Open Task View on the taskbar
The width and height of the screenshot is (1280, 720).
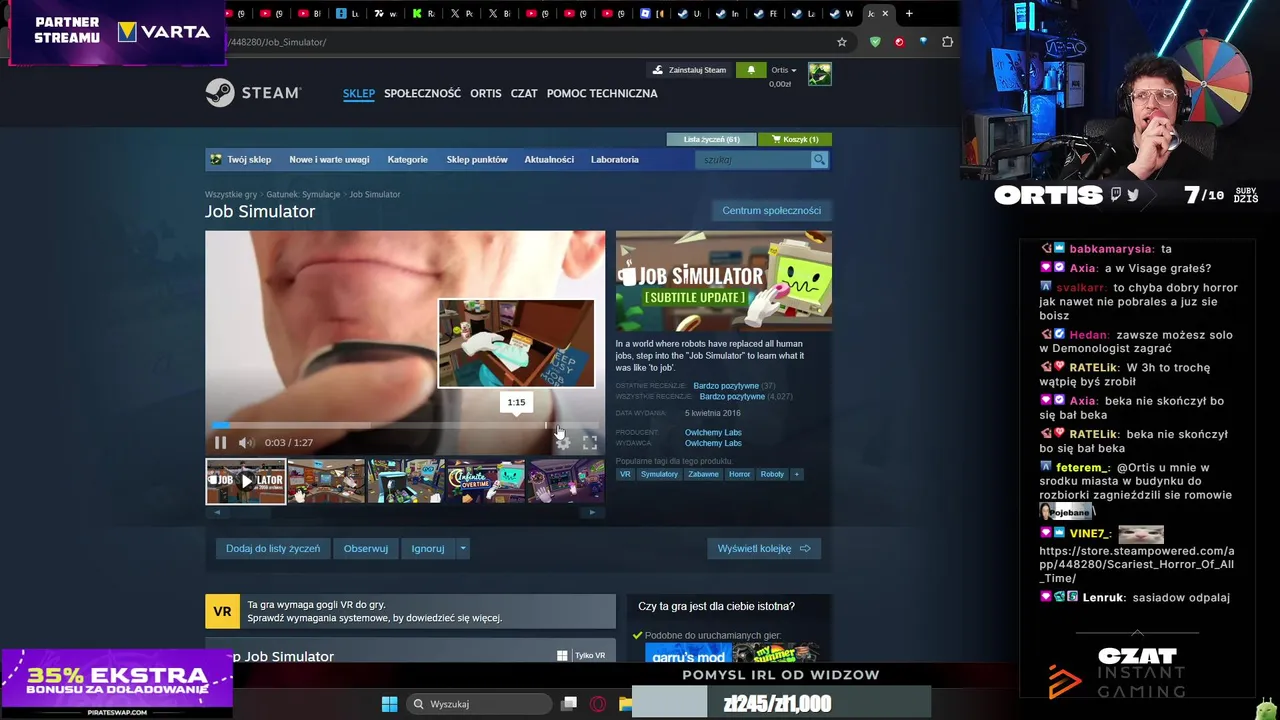569,704
